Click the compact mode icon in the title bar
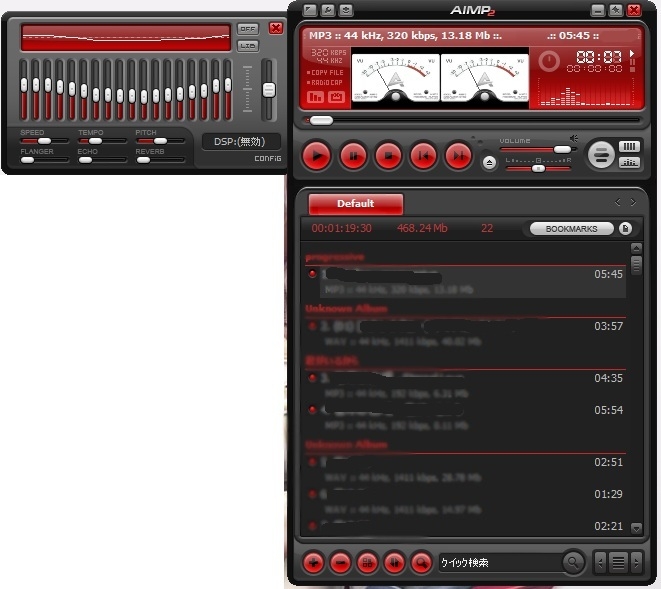661x589 pixels. (310, 10)
